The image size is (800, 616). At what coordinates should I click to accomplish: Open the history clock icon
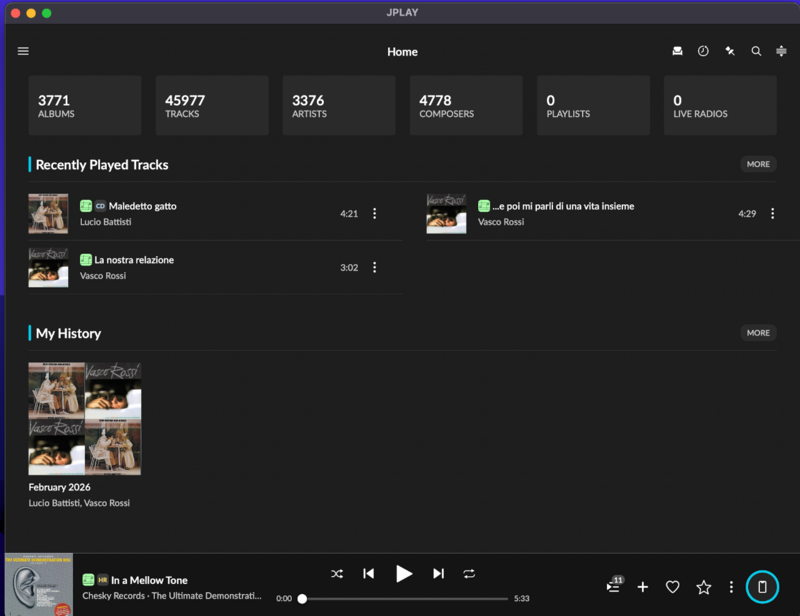coord(703,51)
